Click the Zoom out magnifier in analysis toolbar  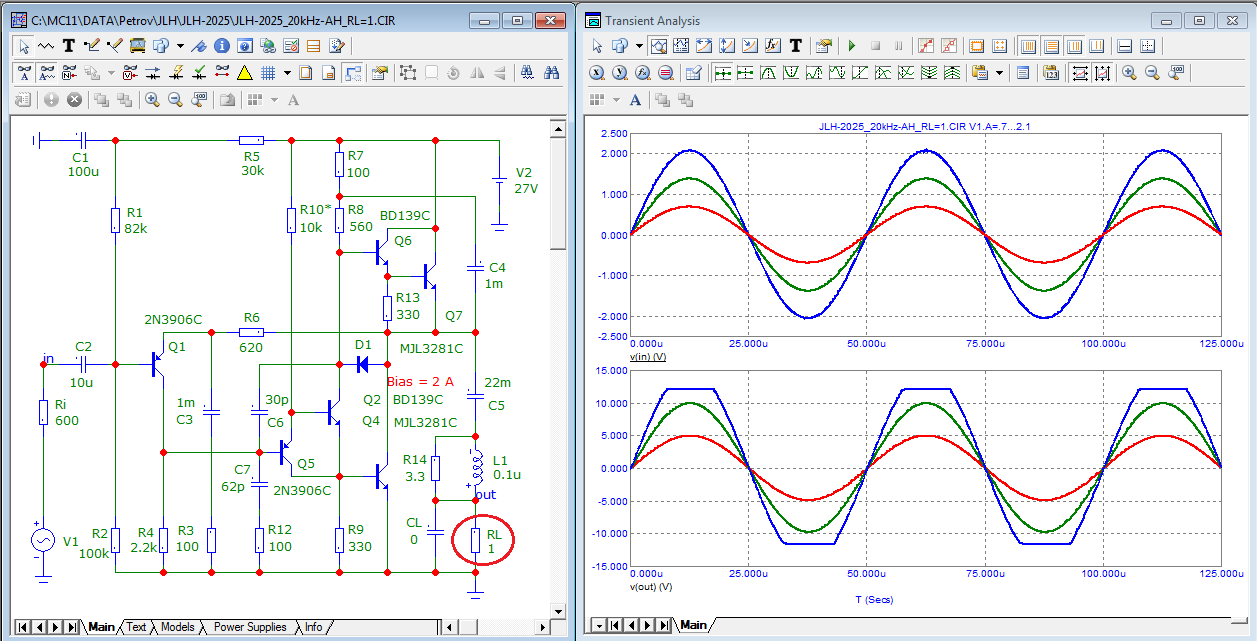coord(1152,72)
